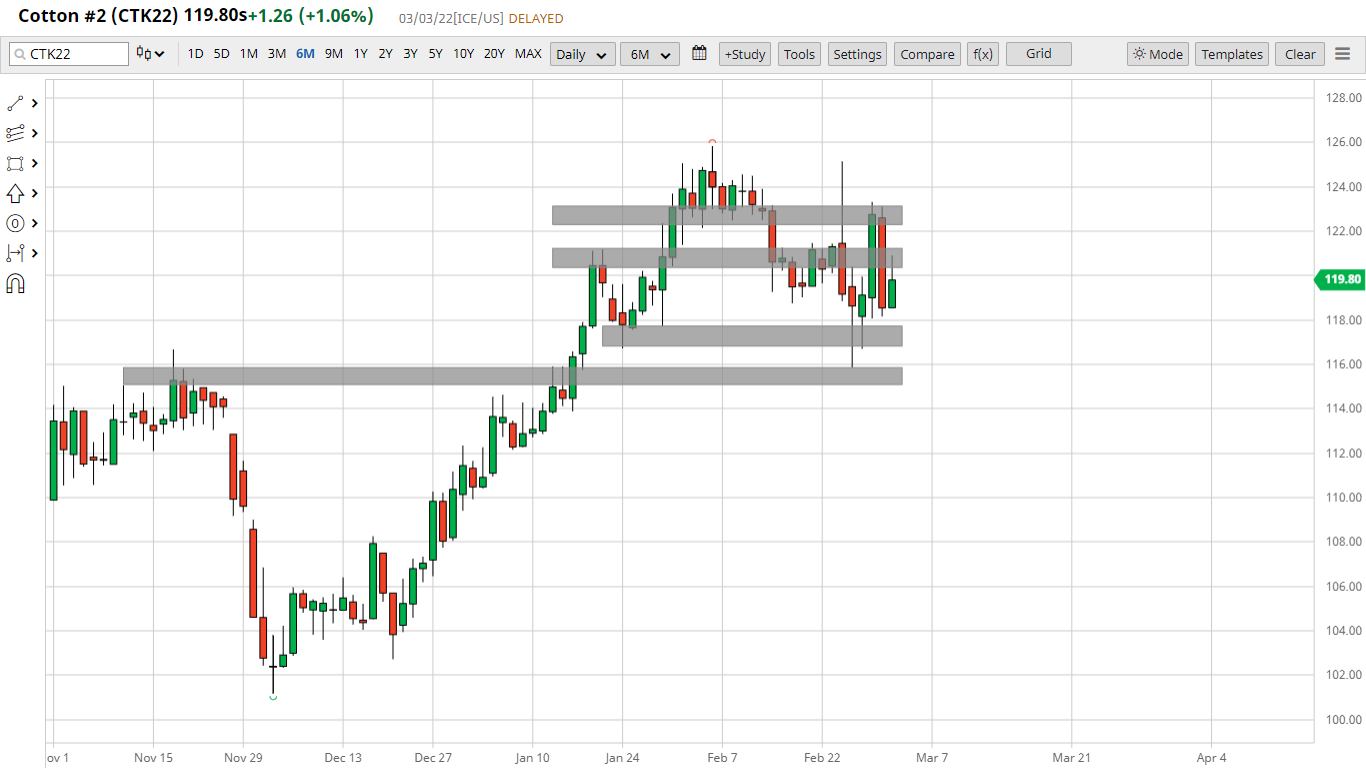This screenshot has width=1366, height=768.
Task: Select the arrow marker tool
Action: [x=15, y=193]
